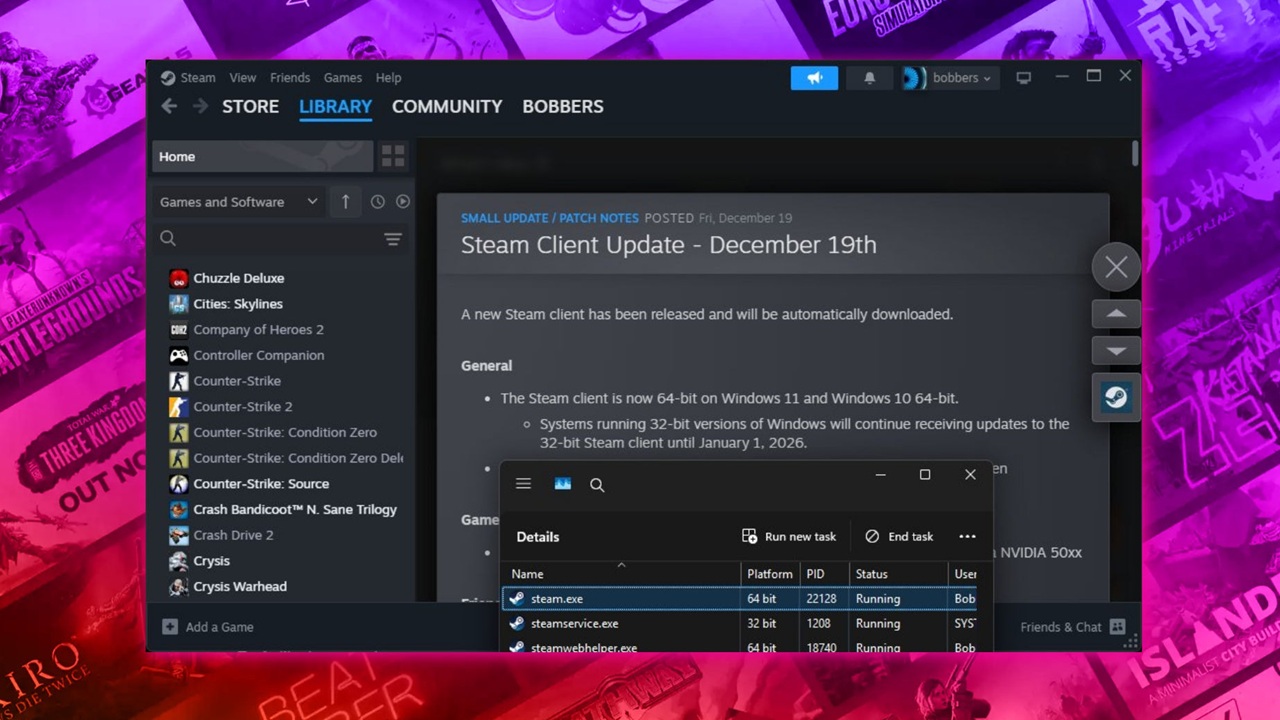Open the Friends menu
This screenshot has width=1280, height=720.
click(x=289, y=78)
